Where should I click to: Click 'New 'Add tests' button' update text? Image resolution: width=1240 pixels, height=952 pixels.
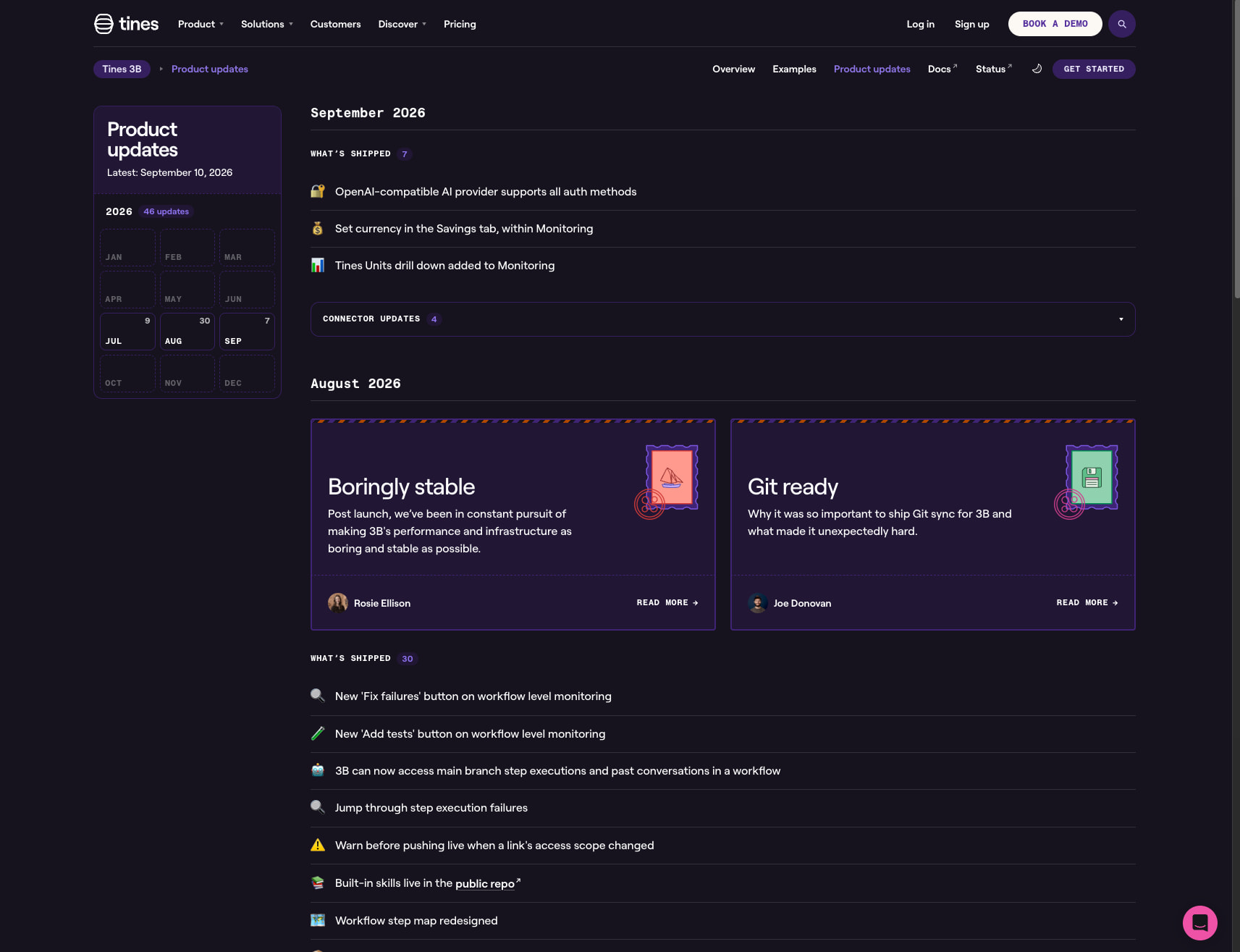coord(471,733)
